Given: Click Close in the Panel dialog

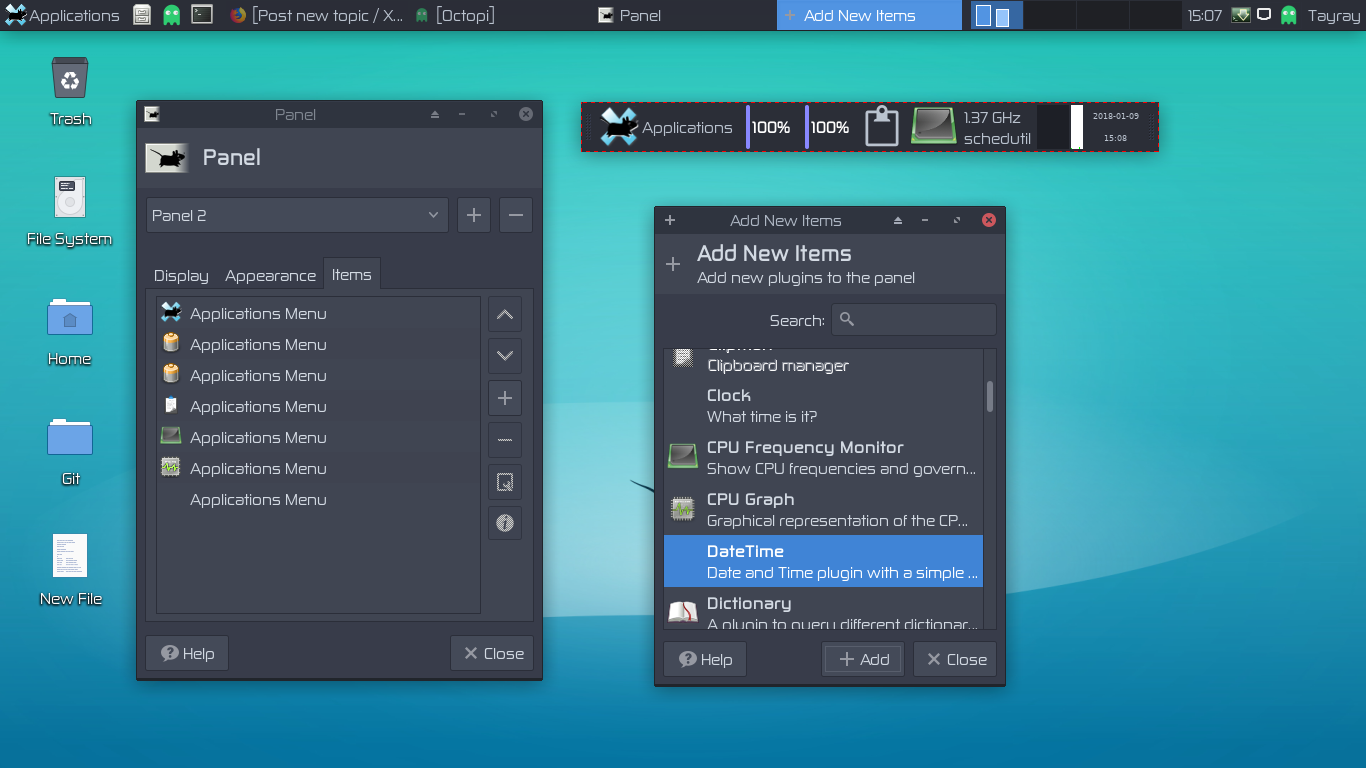Looking at the screenshot, I should pos(492,653).
